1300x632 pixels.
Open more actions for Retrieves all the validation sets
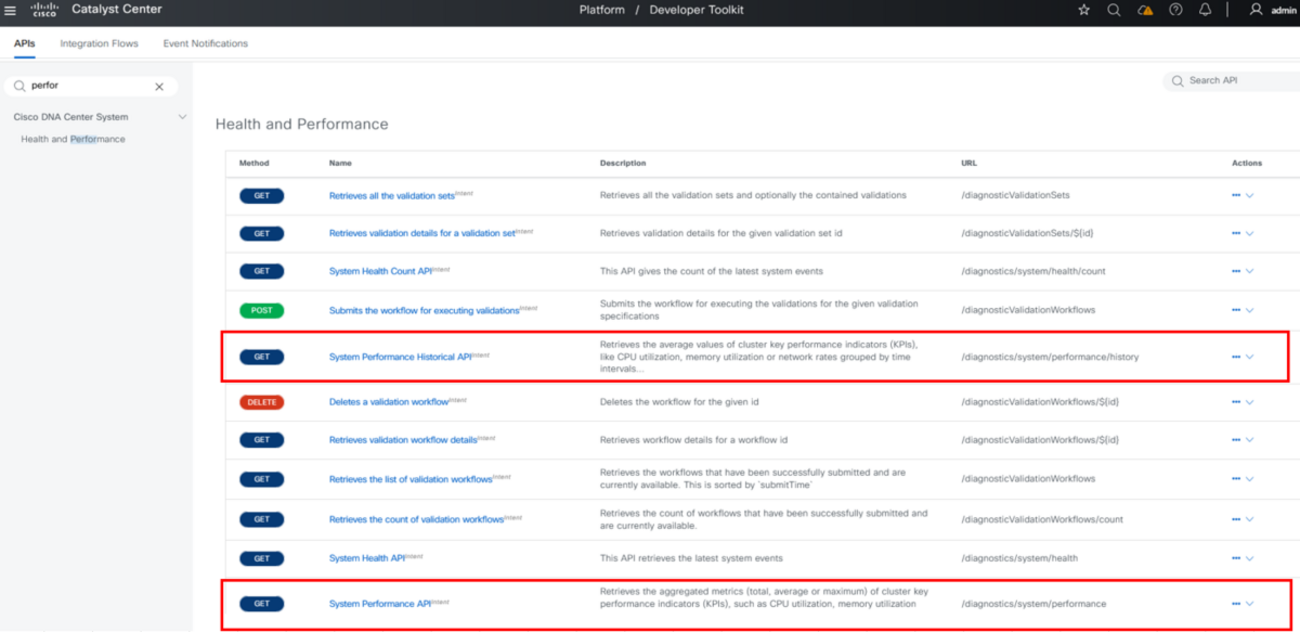pyautogui.click(x=1236, y=195)
